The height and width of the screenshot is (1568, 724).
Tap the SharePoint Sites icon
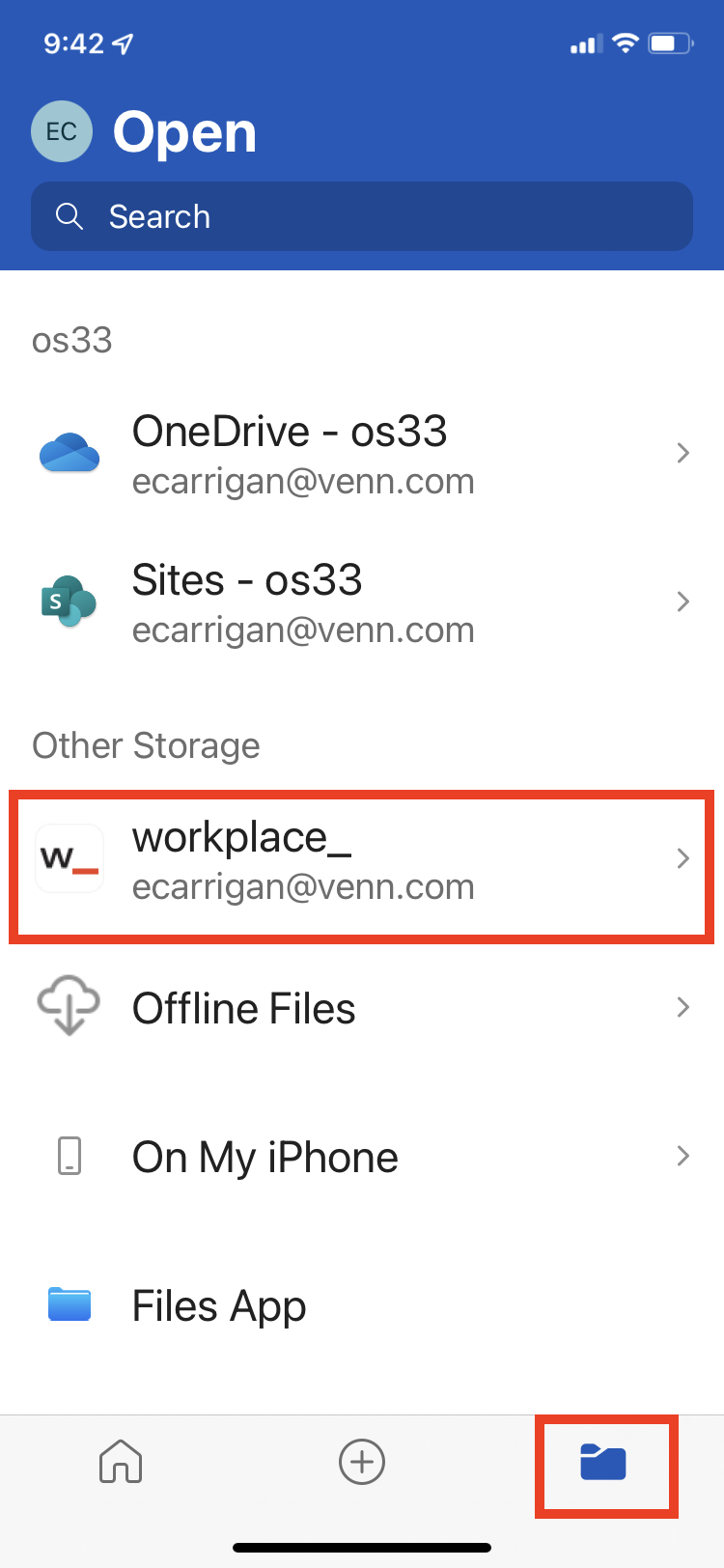coord(69,602)
